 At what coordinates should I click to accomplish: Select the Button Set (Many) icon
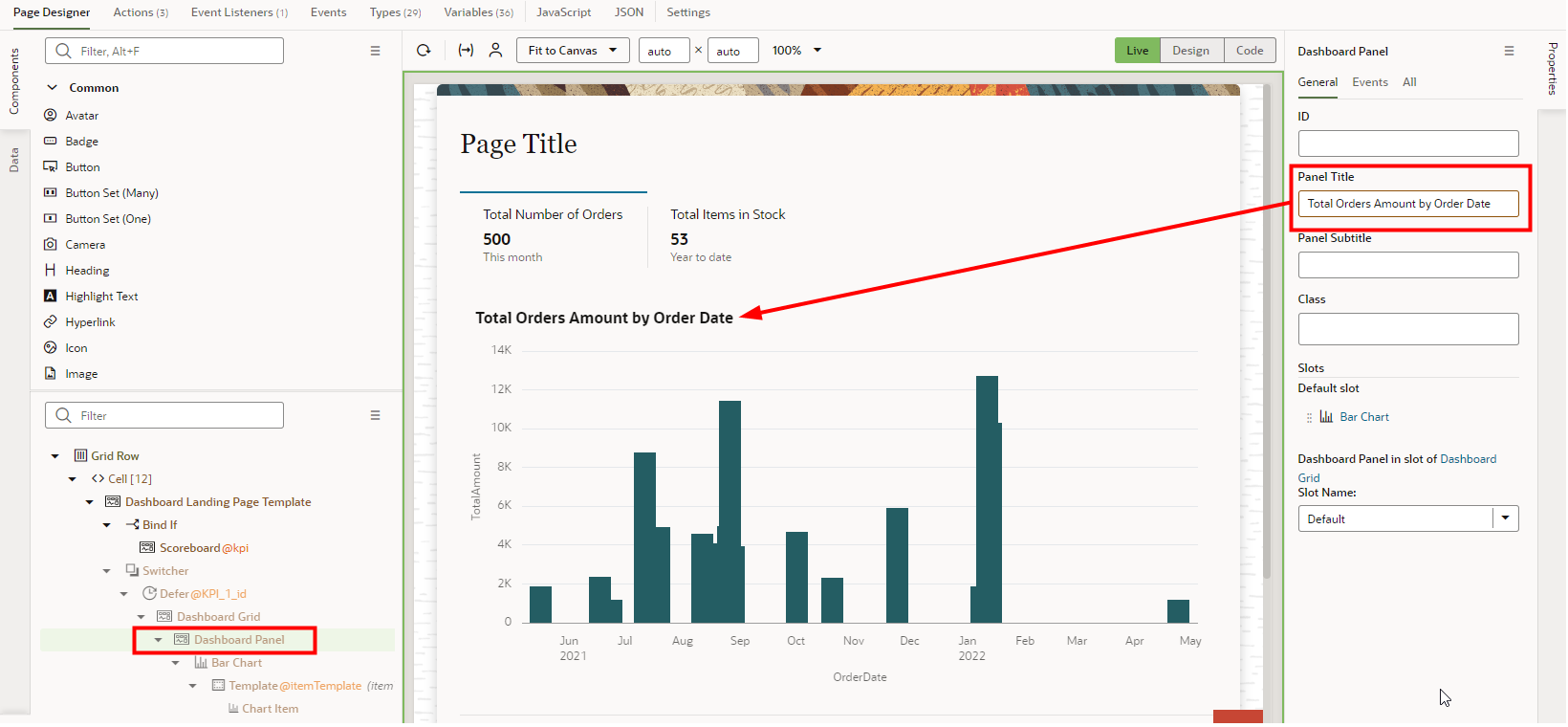[x=51, y=192]
